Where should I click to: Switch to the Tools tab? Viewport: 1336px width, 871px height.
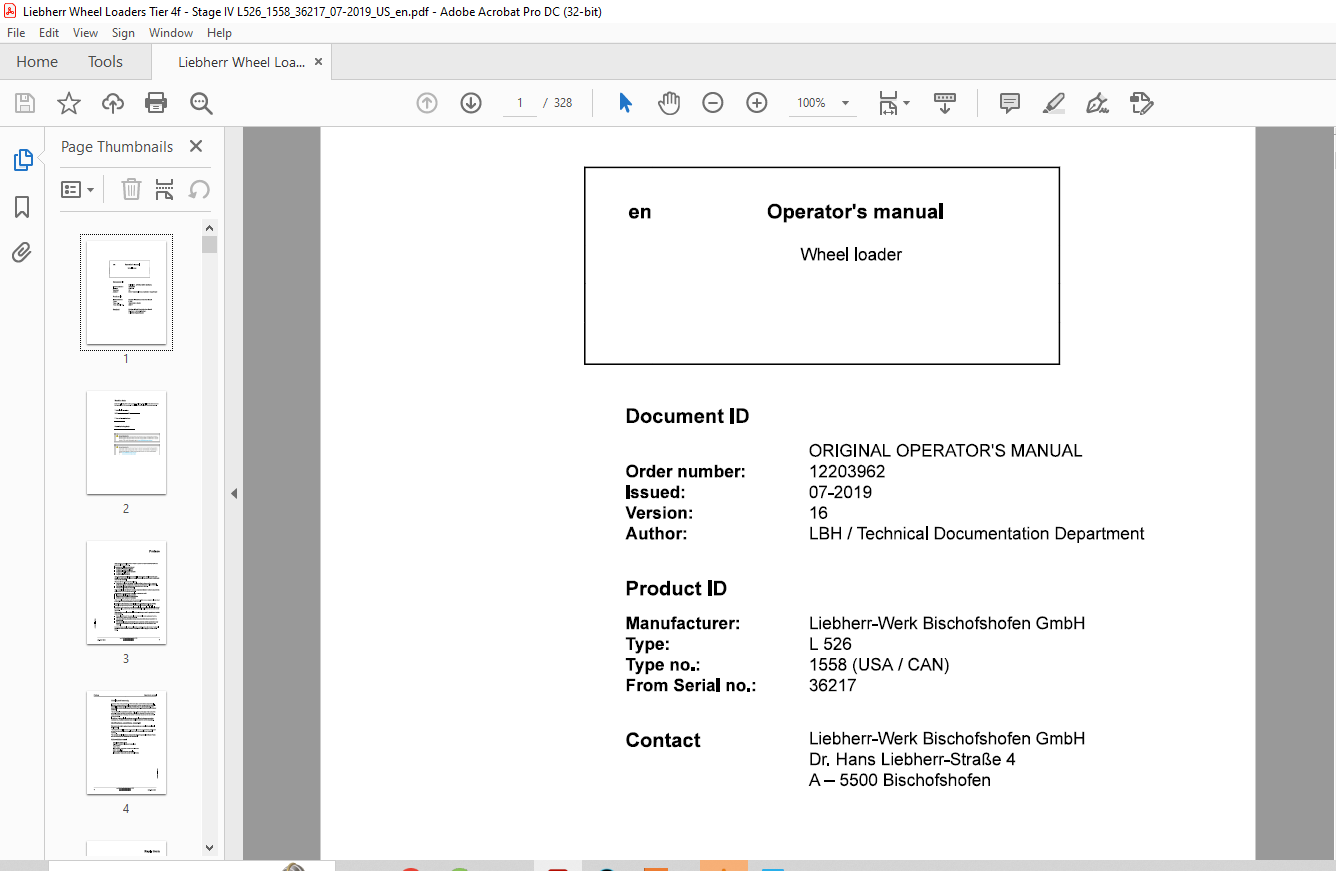point(105,62)
